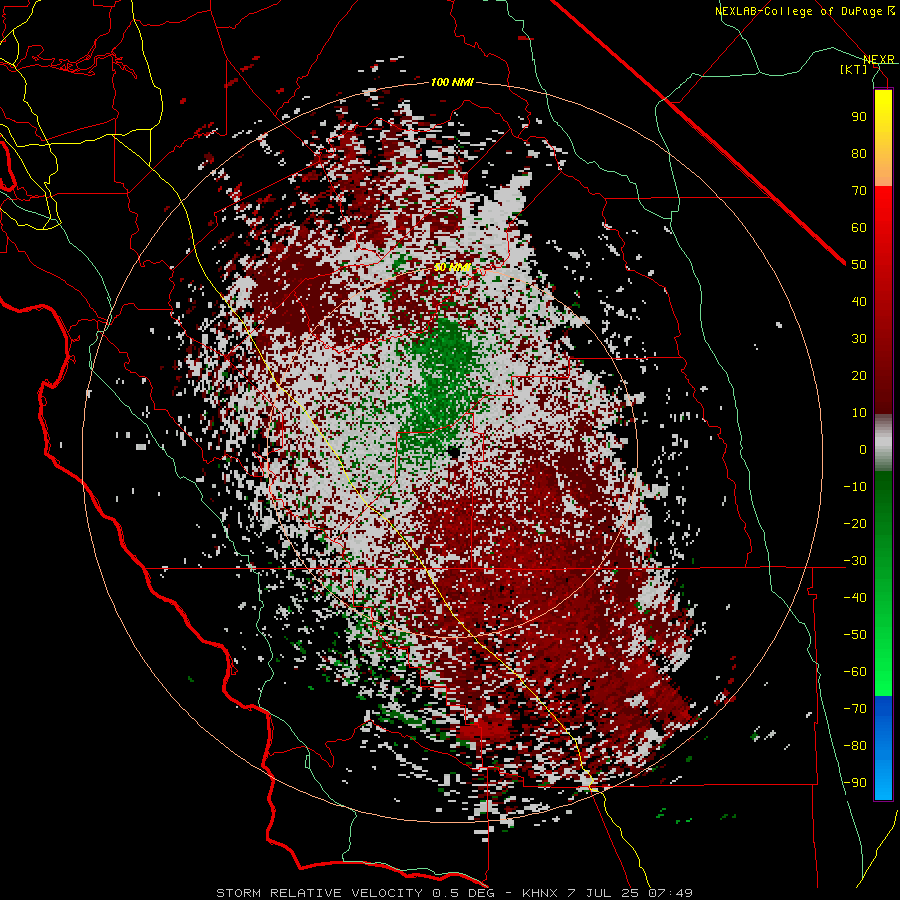Viewport: 900px width, 900px height.
Task: Click the 30 value on the velocity scale
Action: 859,339
